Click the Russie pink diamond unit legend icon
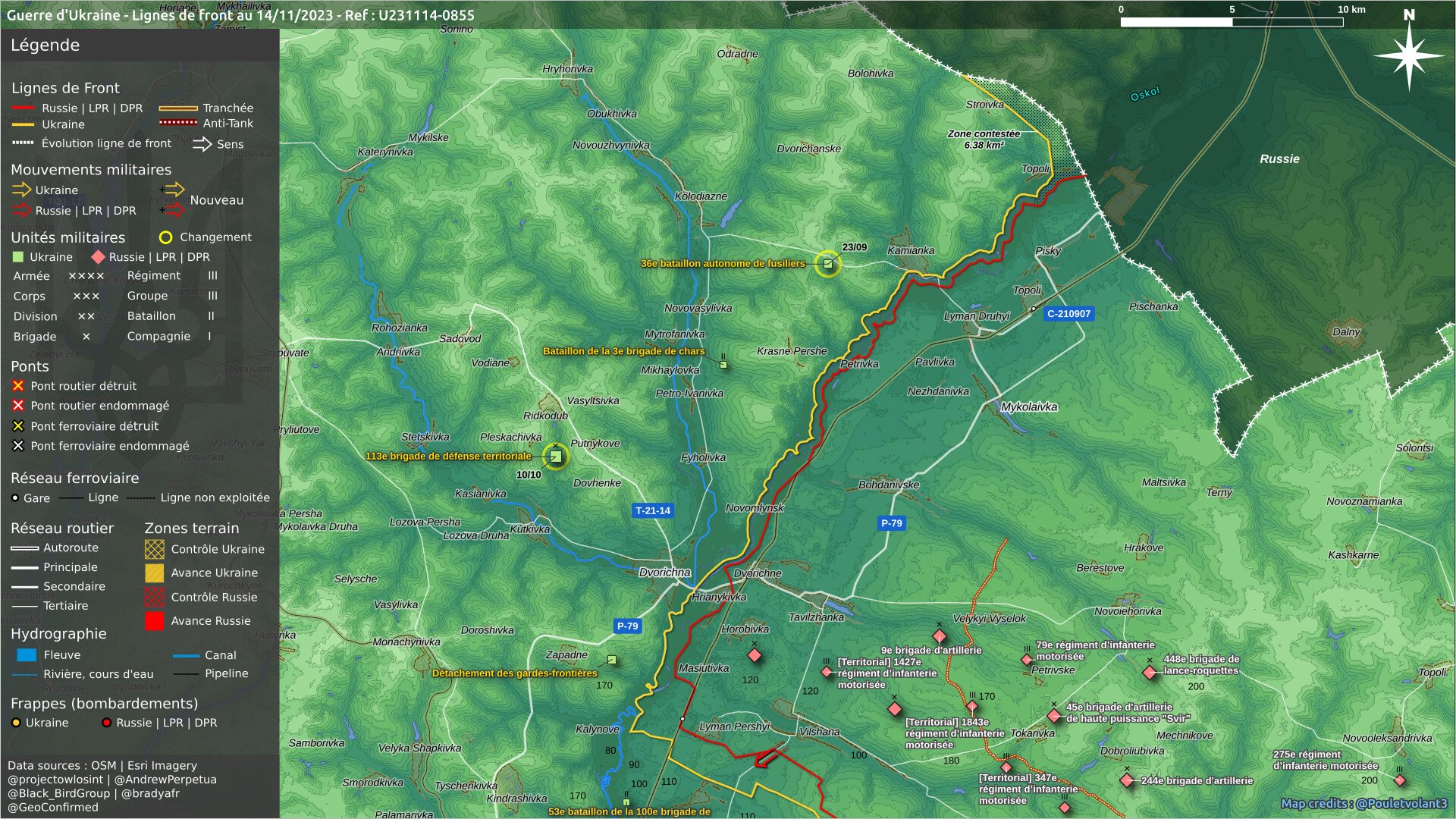Screen dimensions: 1456x819 point(98,257)
